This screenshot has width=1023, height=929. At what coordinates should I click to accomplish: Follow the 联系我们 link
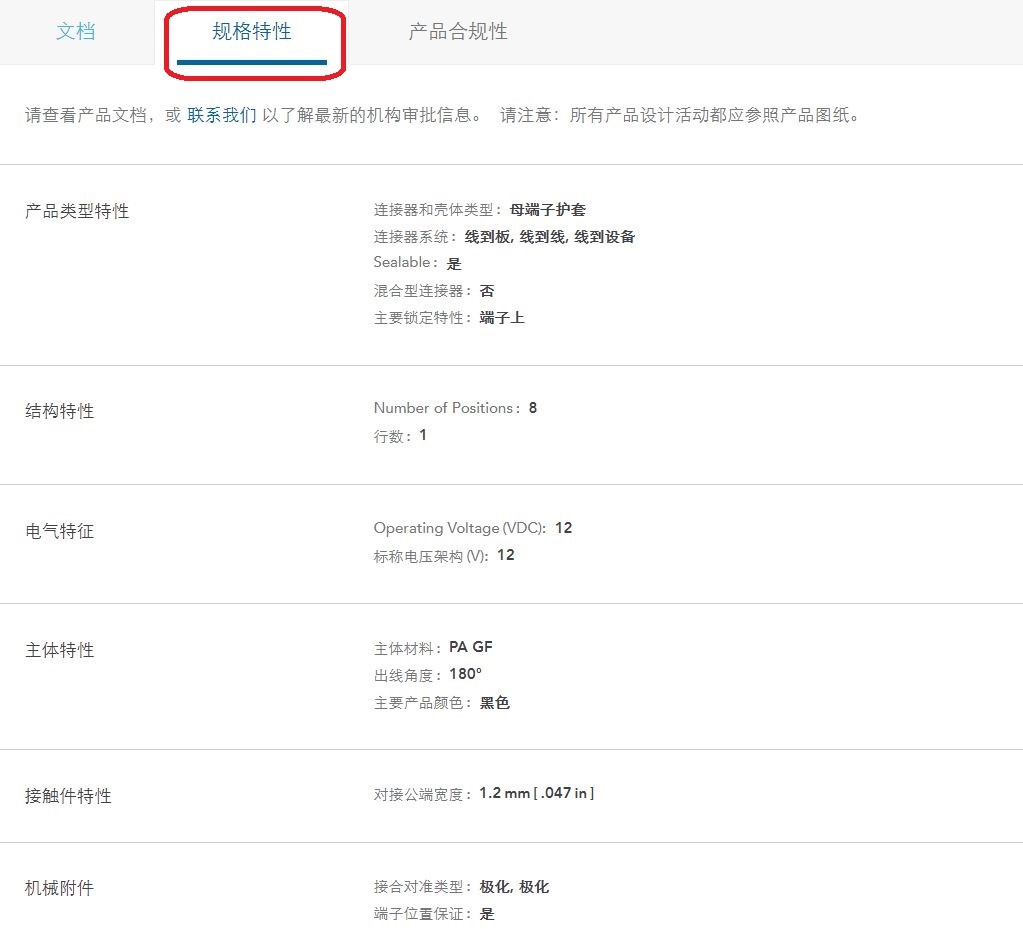222,115
